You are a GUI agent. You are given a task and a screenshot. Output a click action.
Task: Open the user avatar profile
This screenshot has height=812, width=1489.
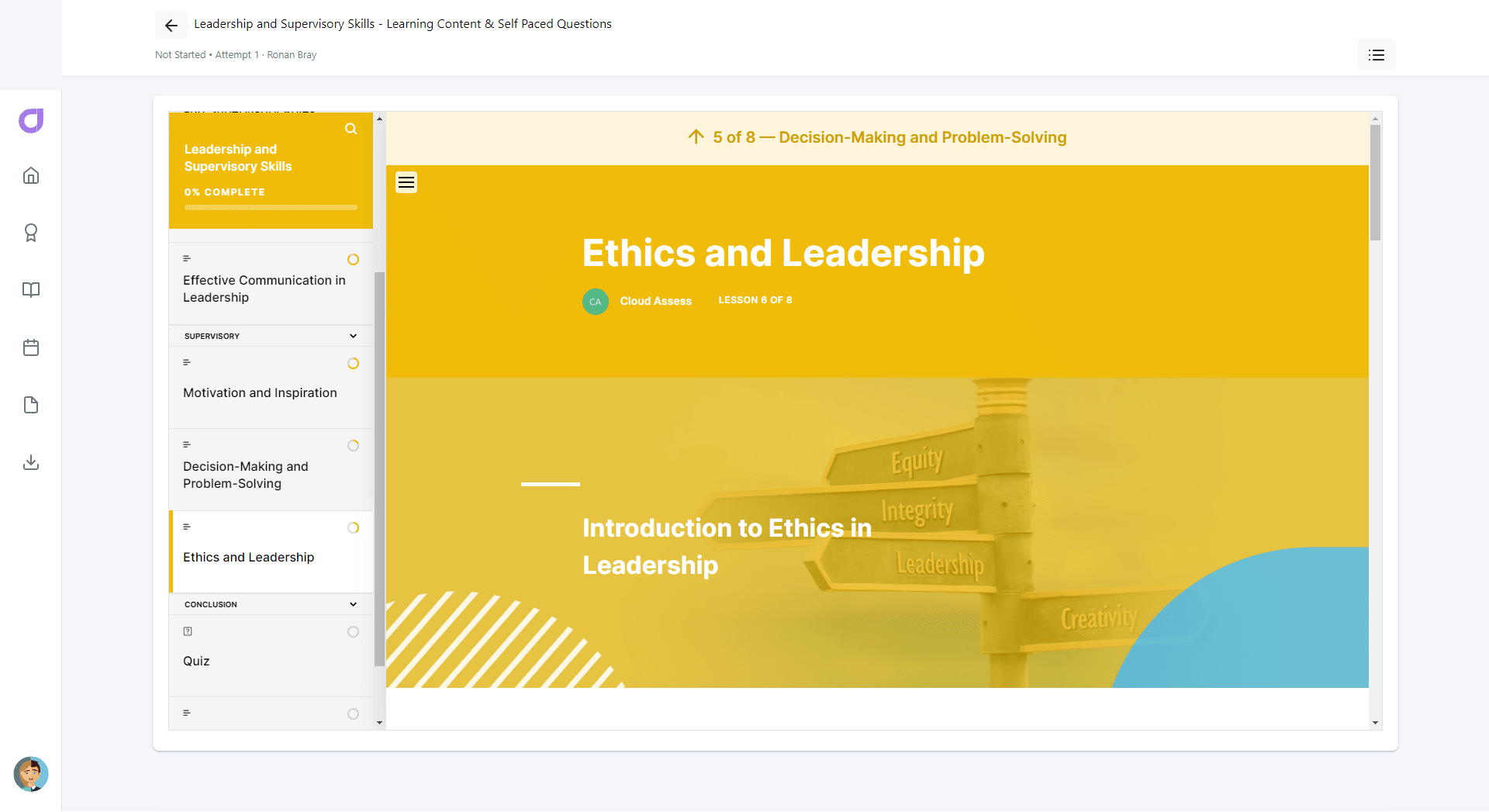click(31, 774)
